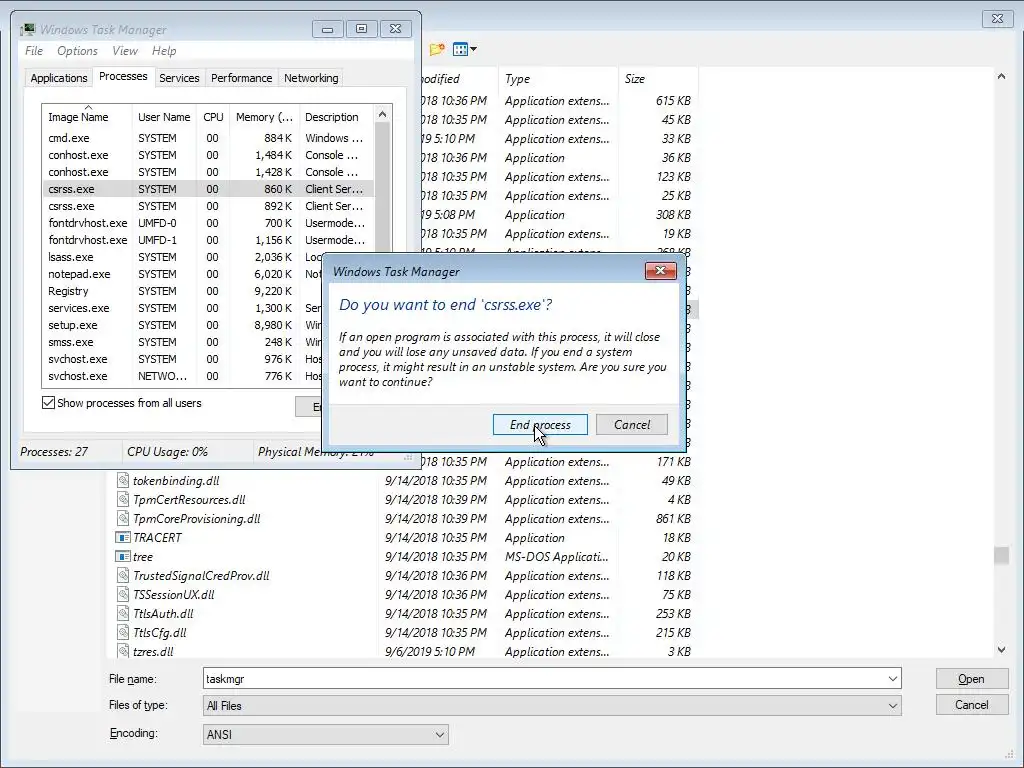Switch to the Services tab

click(179, 78)
